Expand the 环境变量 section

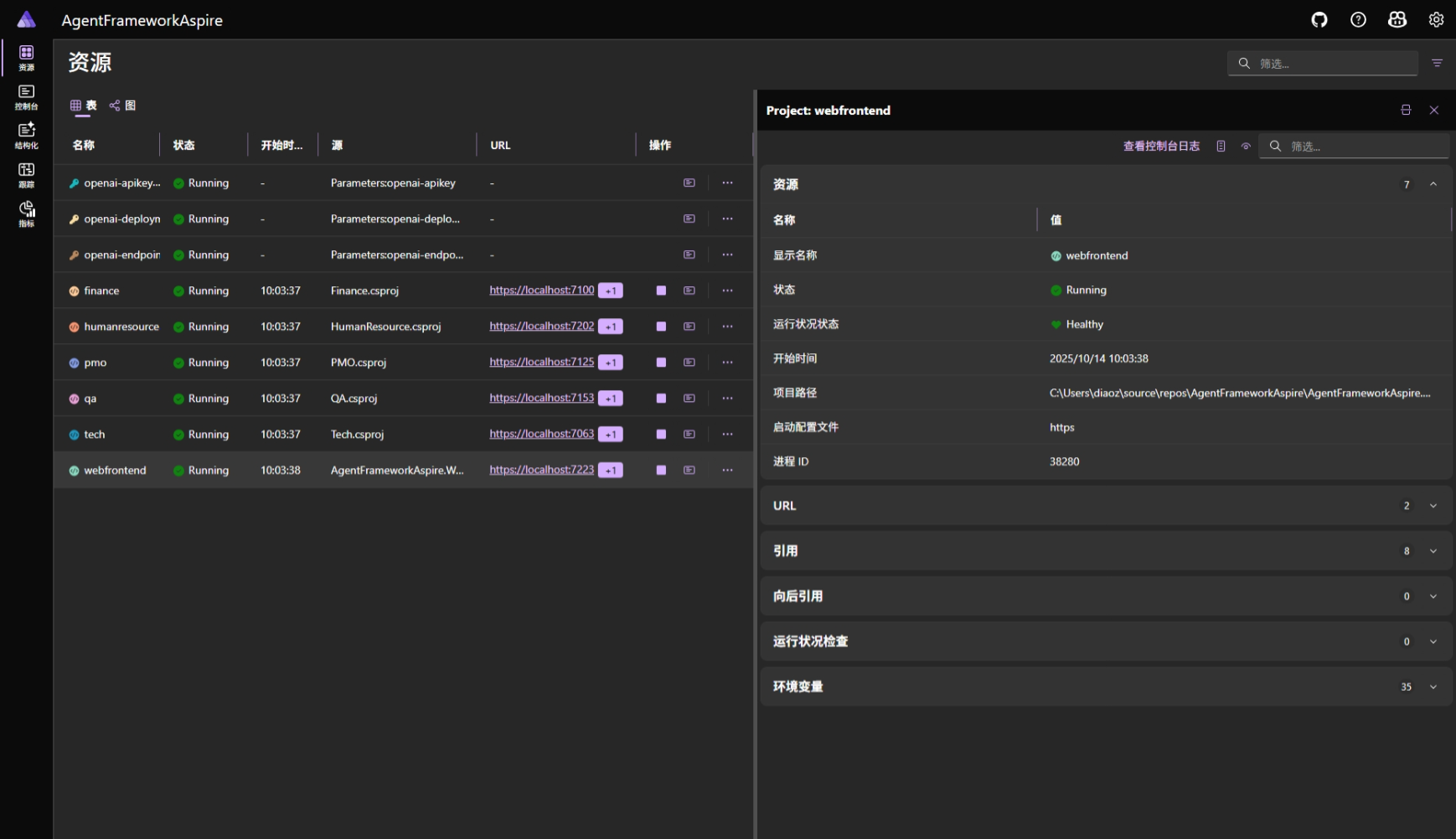1433,687
